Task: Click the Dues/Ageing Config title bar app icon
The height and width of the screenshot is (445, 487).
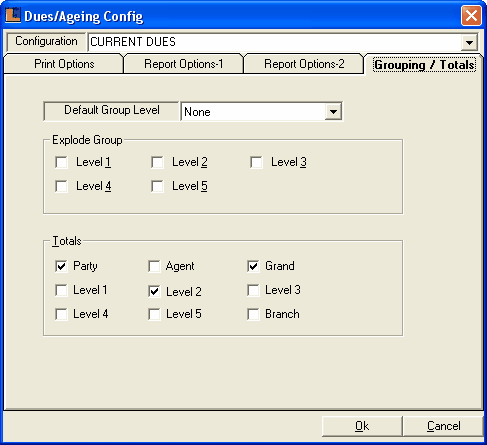Action: [13, 15]
